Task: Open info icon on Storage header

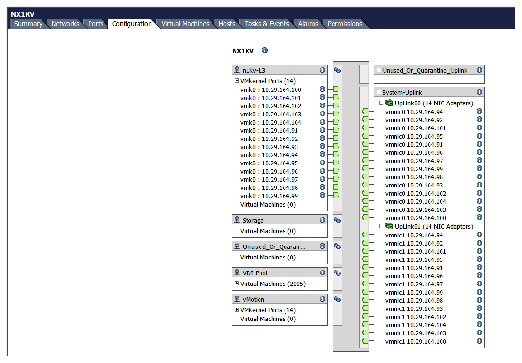Action: pos(322,220)
